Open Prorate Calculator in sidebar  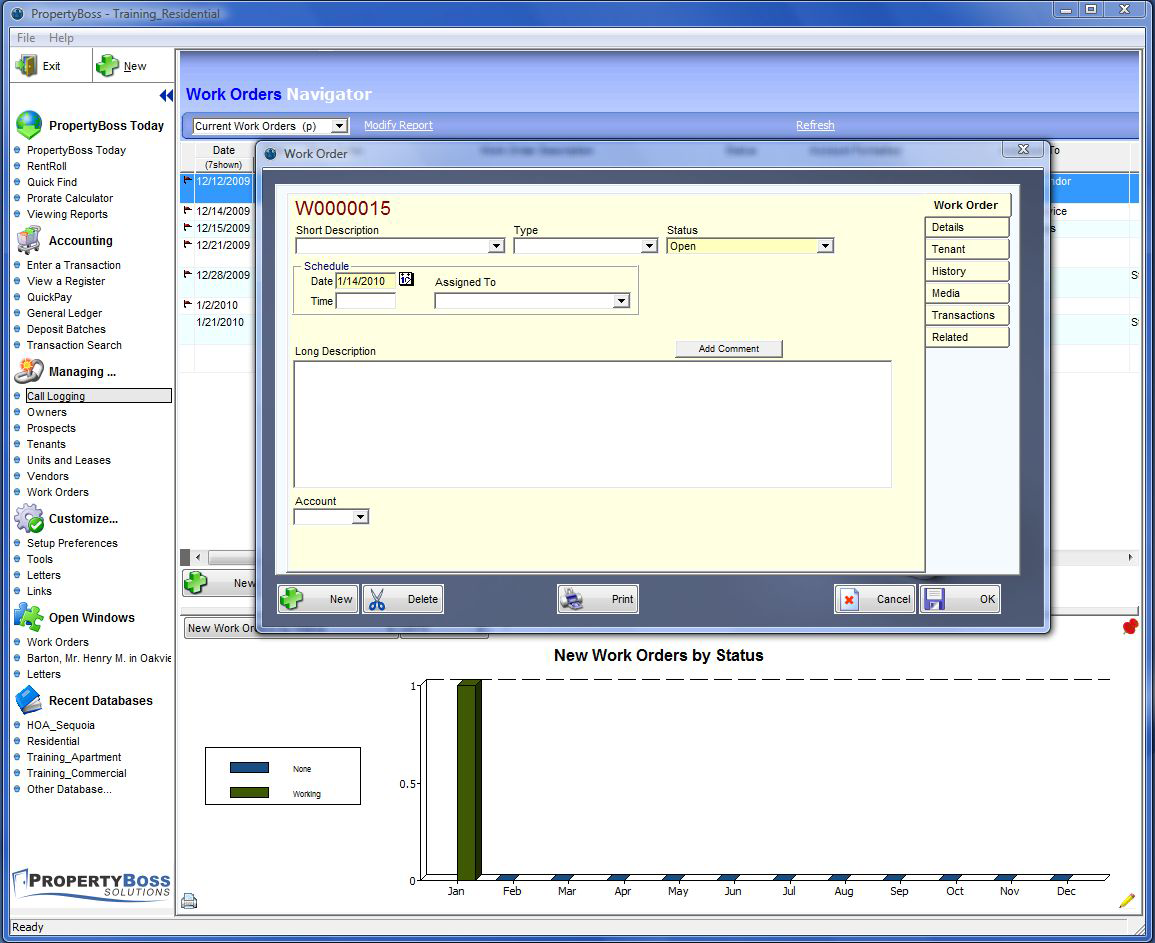coord(70,198)
